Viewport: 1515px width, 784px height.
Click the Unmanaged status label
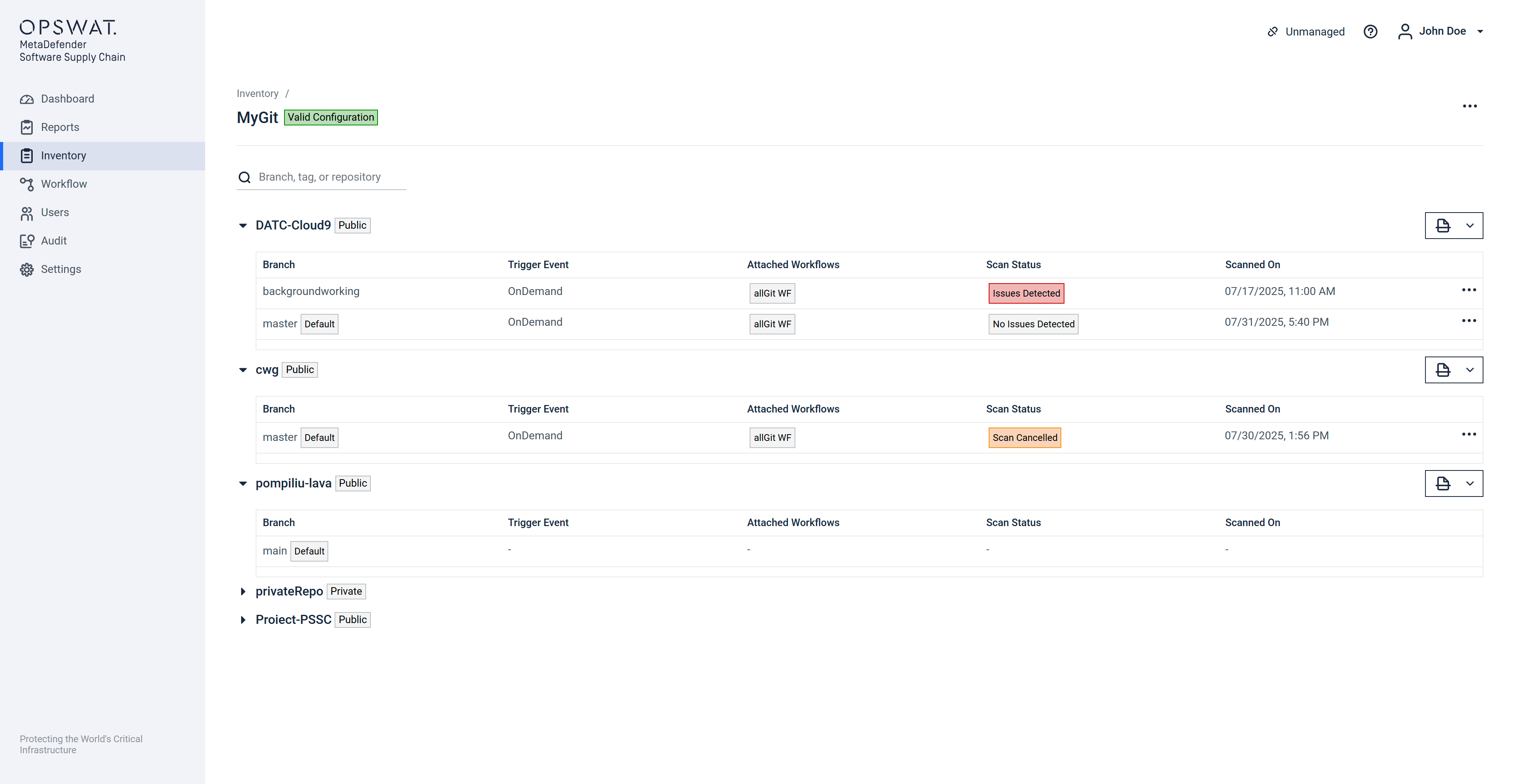pos(1315,32)
